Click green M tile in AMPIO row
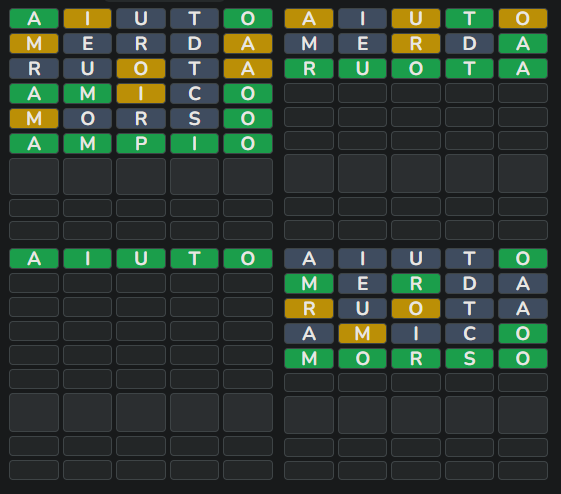This screenshot has width=561, height=494. click(x=87, y=143)
